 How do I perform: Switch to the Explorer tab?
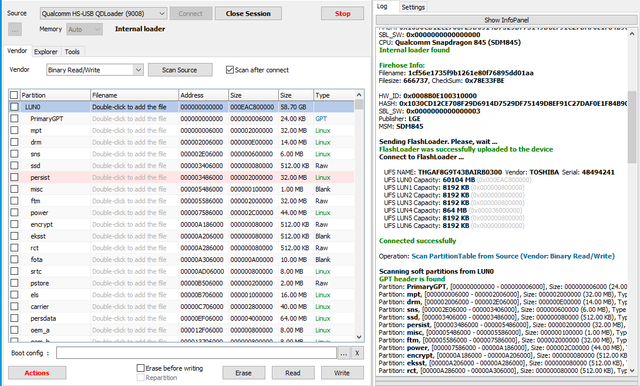46,51
